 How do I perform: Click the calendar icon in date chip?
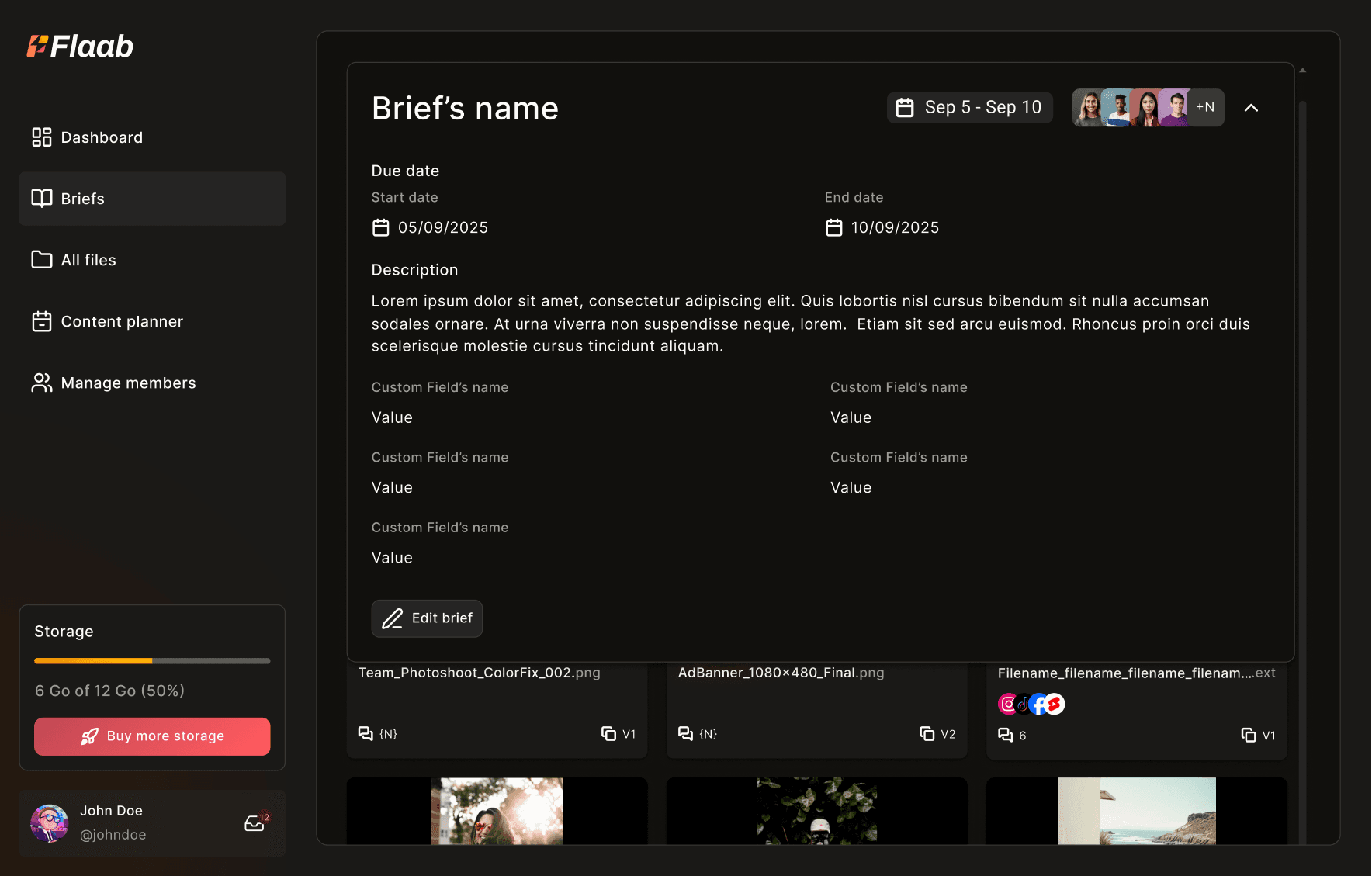pos(905,107)
